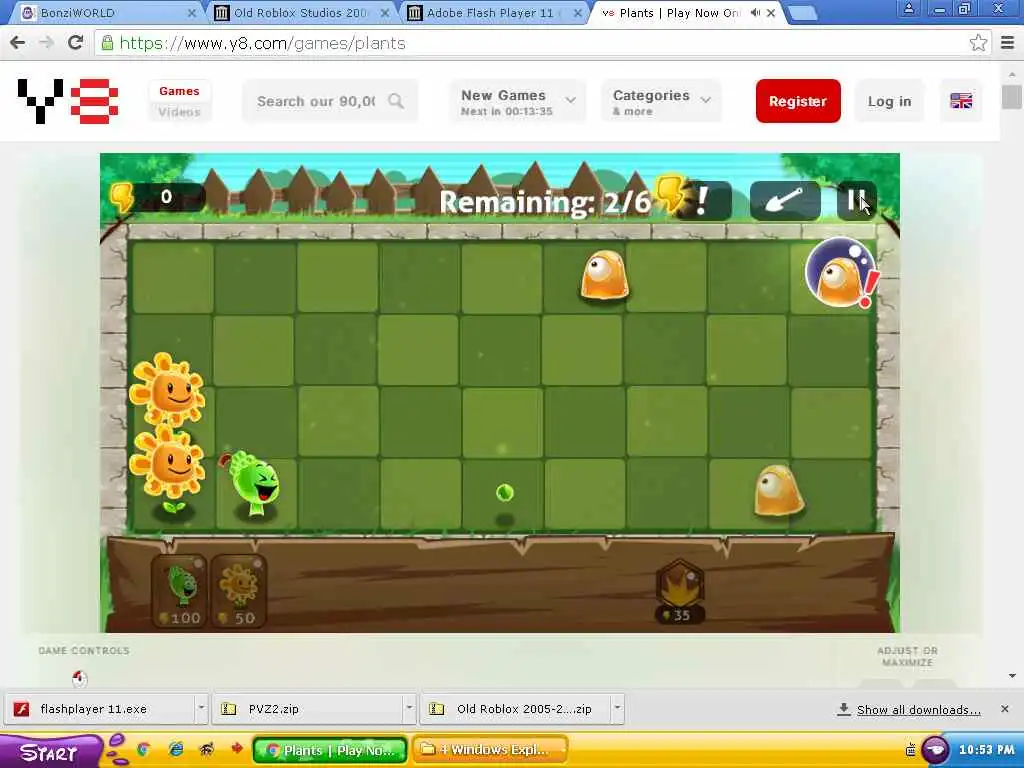
Task: Click the green pea projectile
Action: (x=504, y=492)
